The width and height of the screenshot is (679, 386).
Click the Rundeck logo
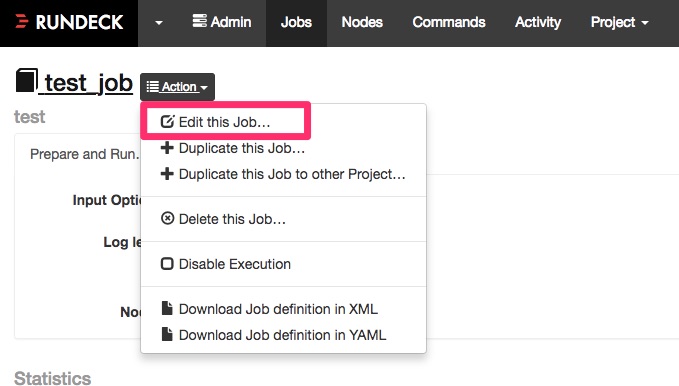pos(69,23)
